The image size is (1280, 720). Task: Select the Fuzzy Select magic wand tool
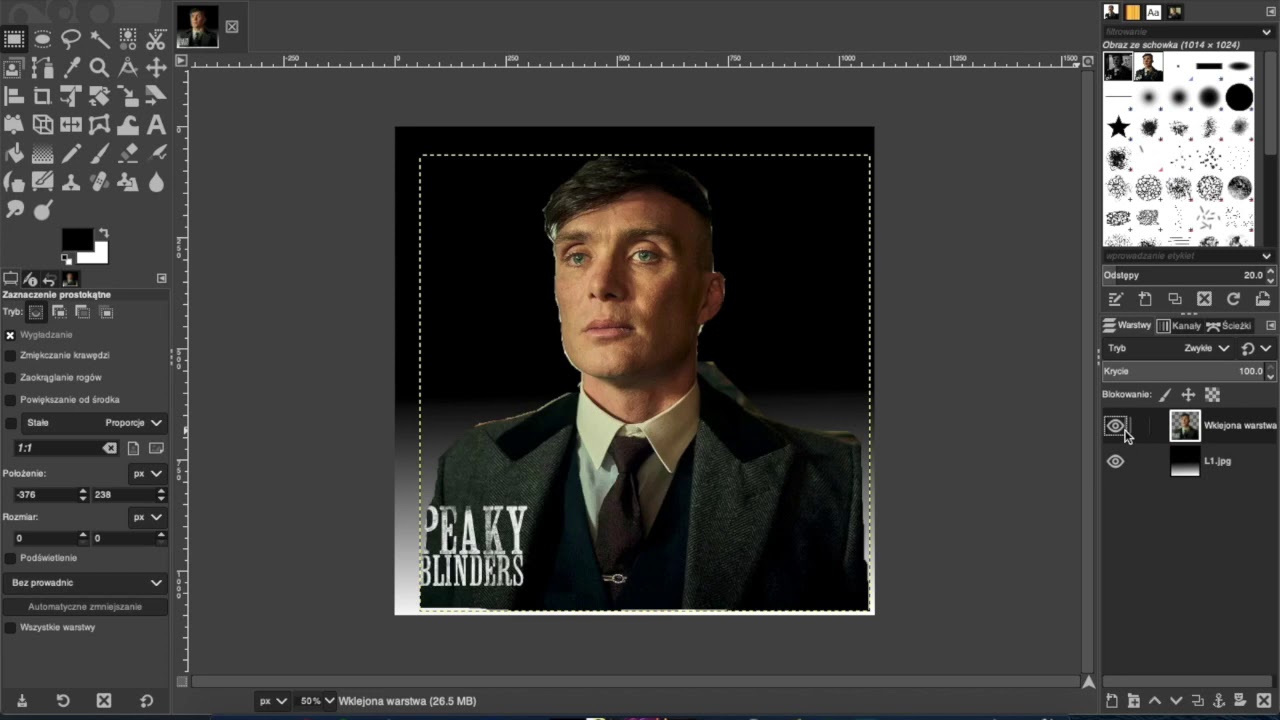pos(99,40)
